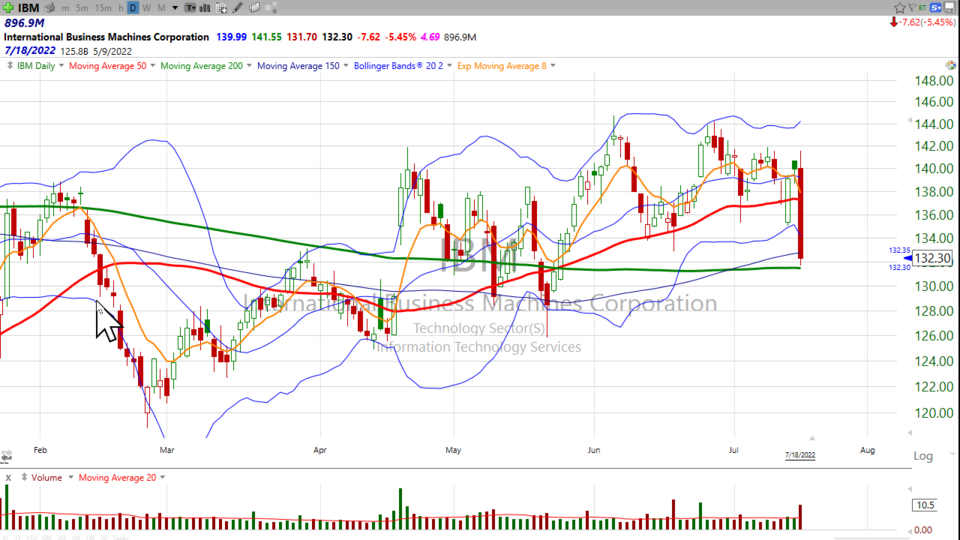Select the 15m time frame
Screen dimensions: 960x540
coord(103,8)
